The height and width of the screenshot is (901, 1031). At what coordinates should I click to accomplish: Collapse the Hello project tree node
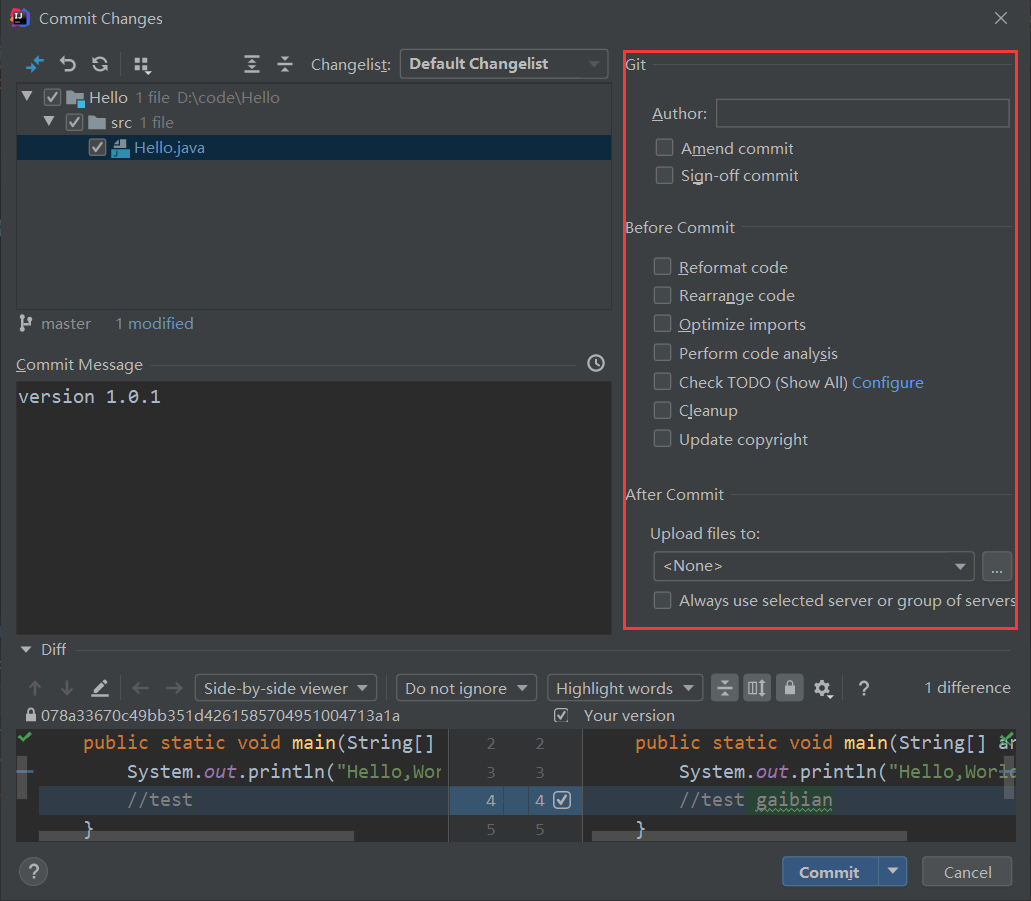pos(27,96)
